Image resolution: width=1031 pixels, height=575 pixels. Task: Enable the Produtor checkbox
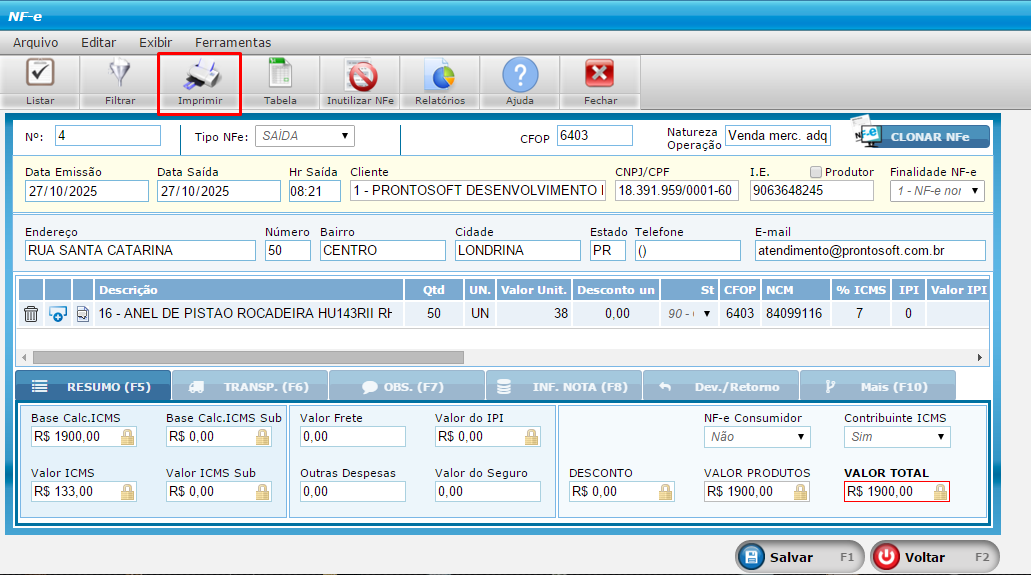tap(816, 172)
